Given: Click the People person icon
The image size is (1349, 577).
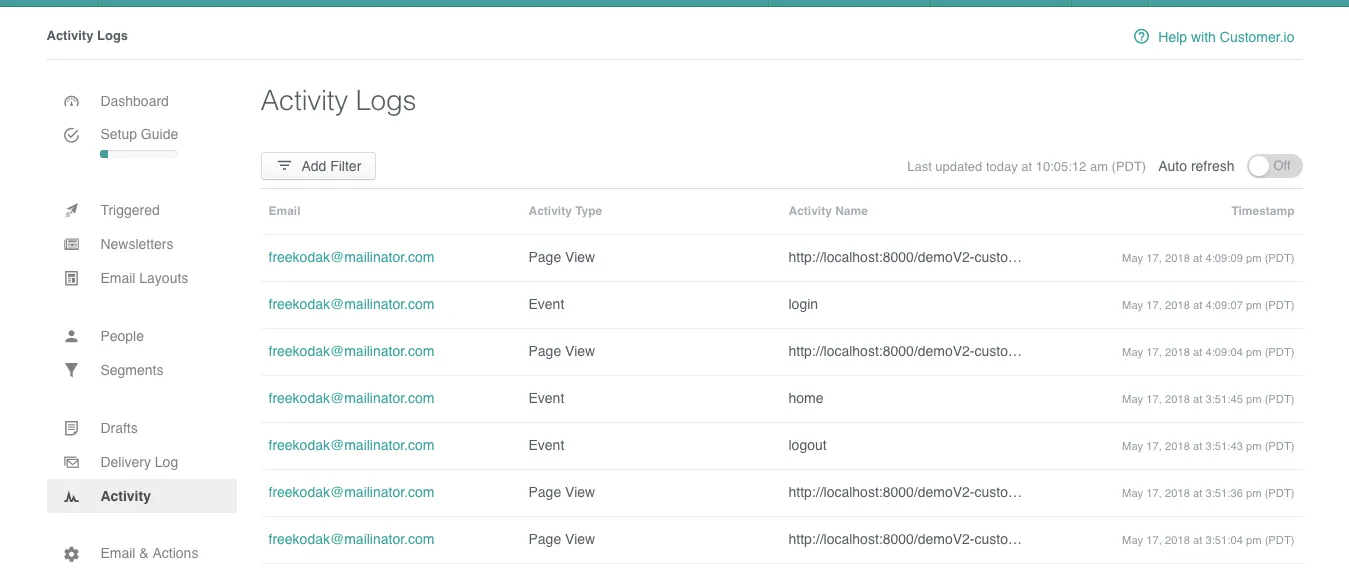Looking at the screenshot, I should click(x=71, y=337).
